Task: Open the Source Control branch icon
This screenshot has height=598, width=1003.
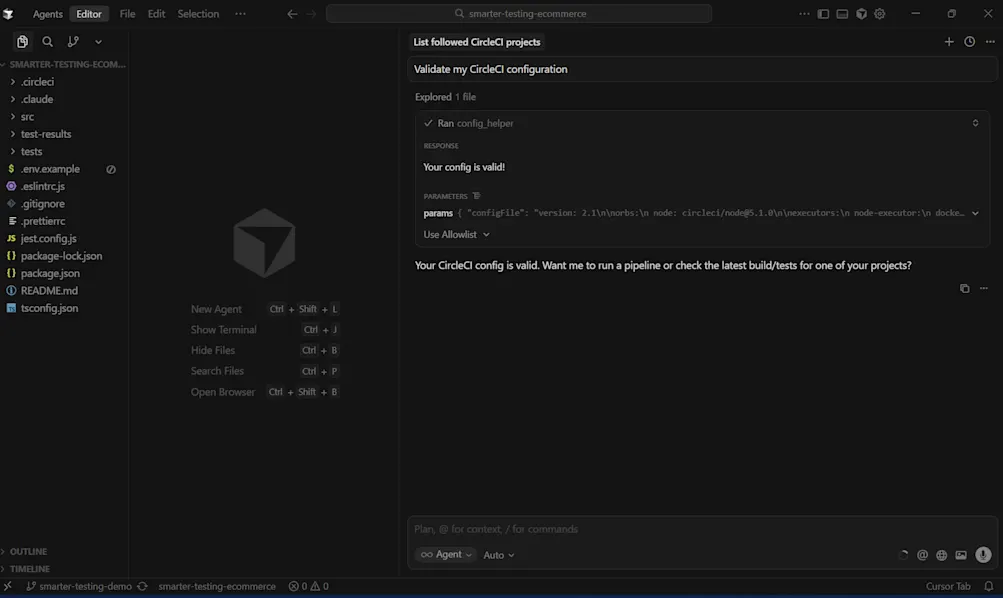Action: pos(72,41)
